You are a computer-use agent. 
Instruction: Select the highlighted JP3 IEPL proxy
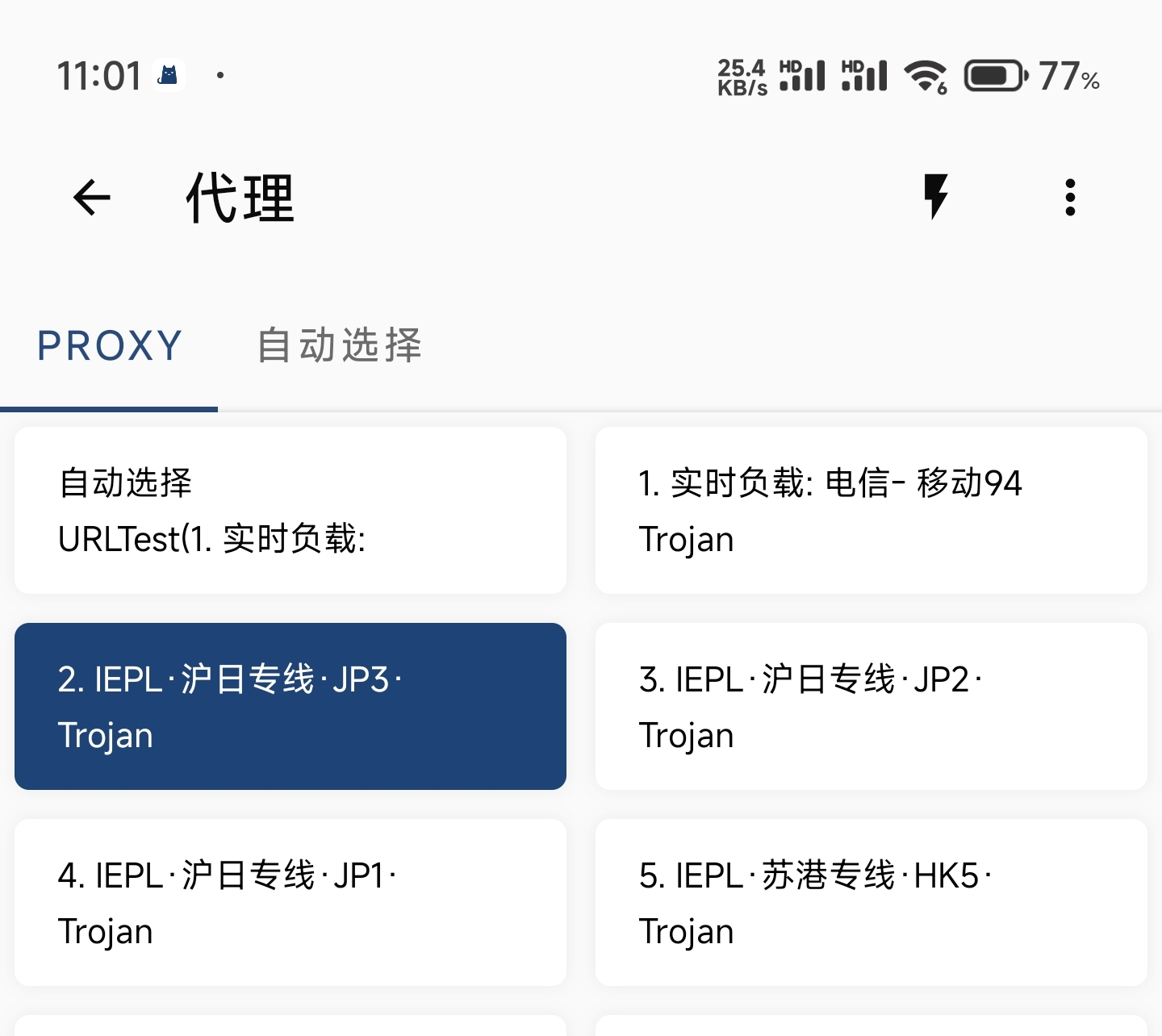(x=290, y=707)
